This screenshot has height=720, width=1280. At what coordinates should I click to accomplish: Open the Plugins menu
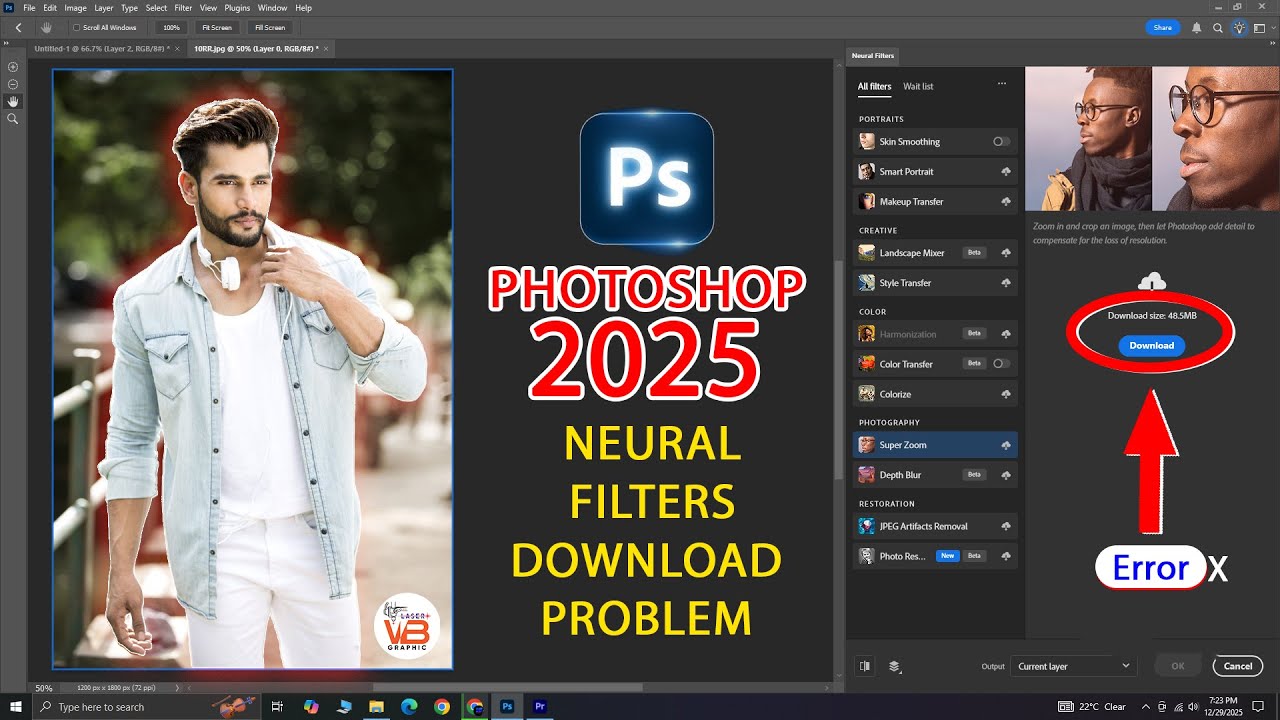click(x=238, y=8)
